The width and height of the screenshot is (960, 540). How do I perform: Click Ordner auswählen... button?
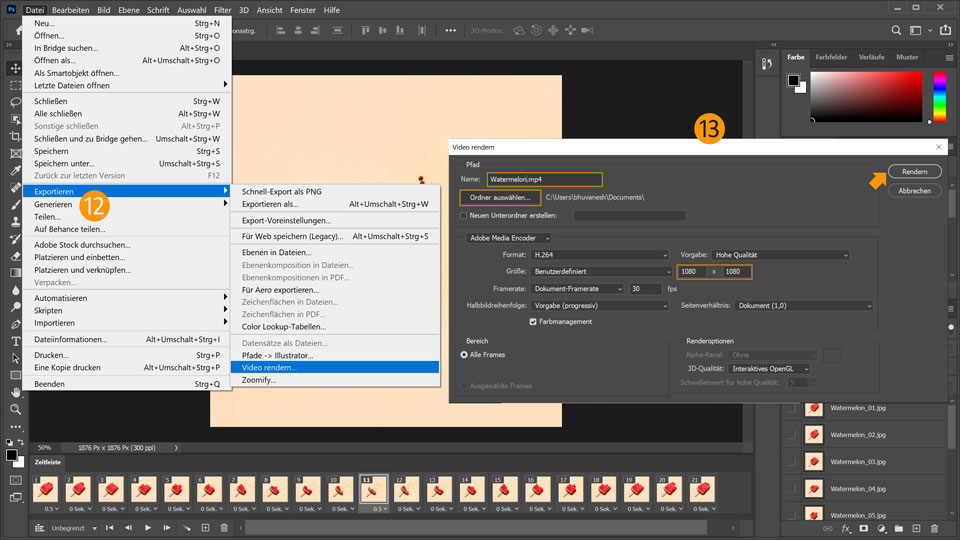tap(500, 198)
